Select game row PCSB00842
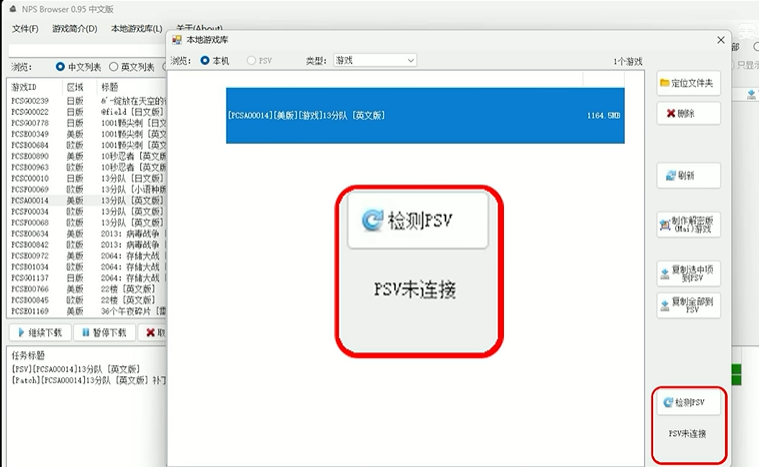759x467 pixels. pyautogui.click(x=87, y=245)
